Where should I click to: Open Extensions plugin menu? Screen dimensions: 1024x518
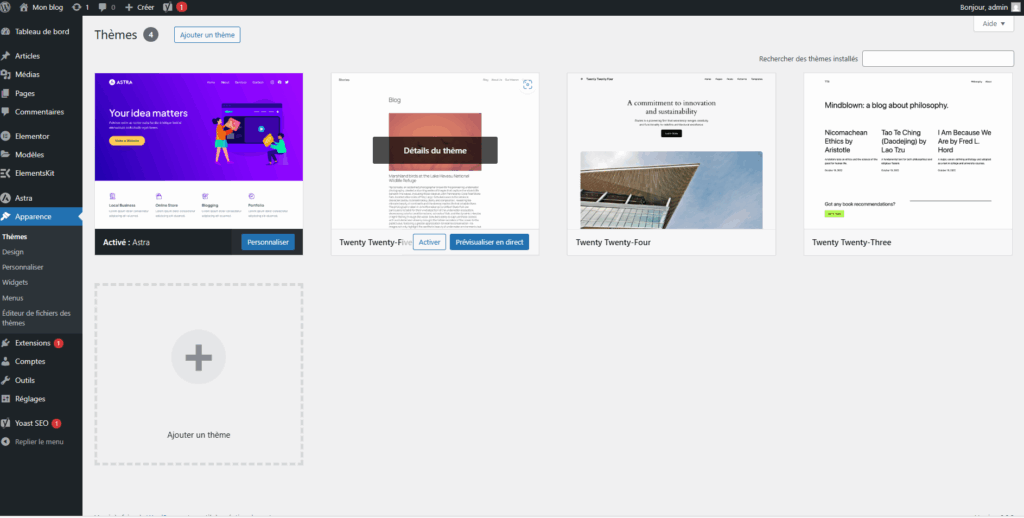[x=32, y=343]
